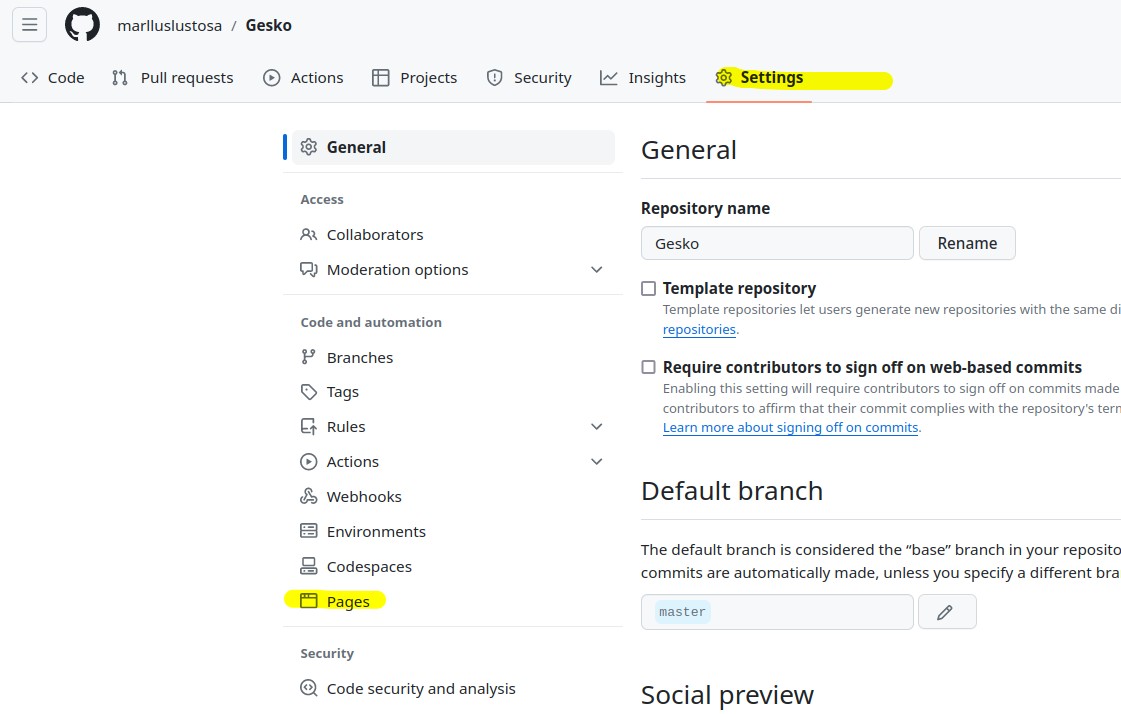Click the Rename button
This screenshot has height=714, width=1121.
[x=966, y=242]
